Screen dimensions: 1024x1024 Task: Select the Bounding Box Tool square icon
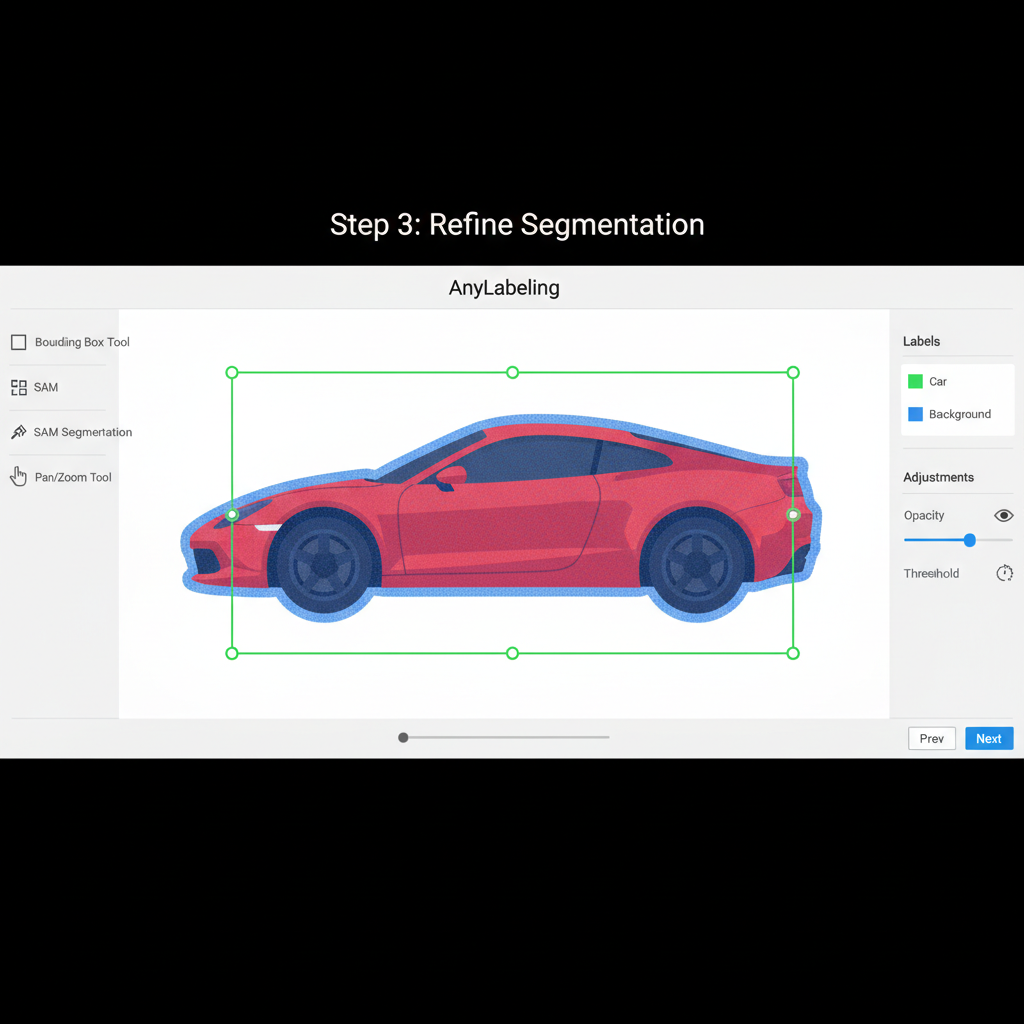pyautogui.click(x=19, y=342)
